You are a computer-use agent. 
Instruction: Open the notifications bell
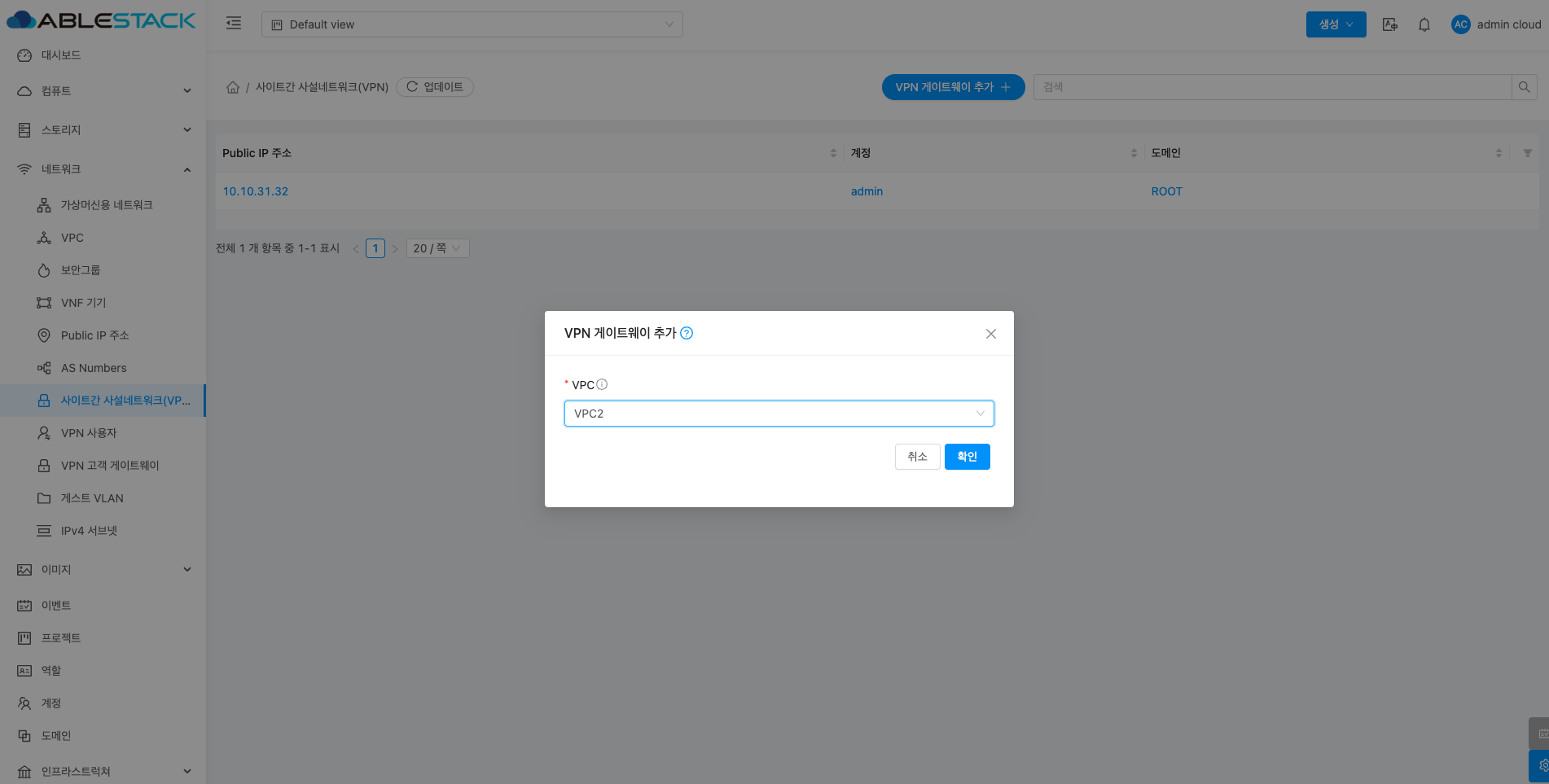(1424, 24)
